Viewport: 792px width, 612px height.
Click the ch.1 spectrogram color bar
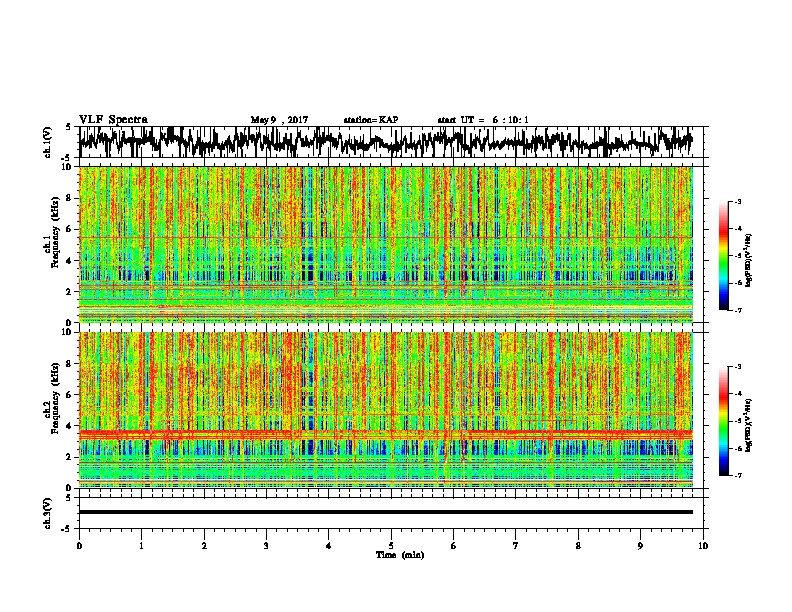point(723,256)
